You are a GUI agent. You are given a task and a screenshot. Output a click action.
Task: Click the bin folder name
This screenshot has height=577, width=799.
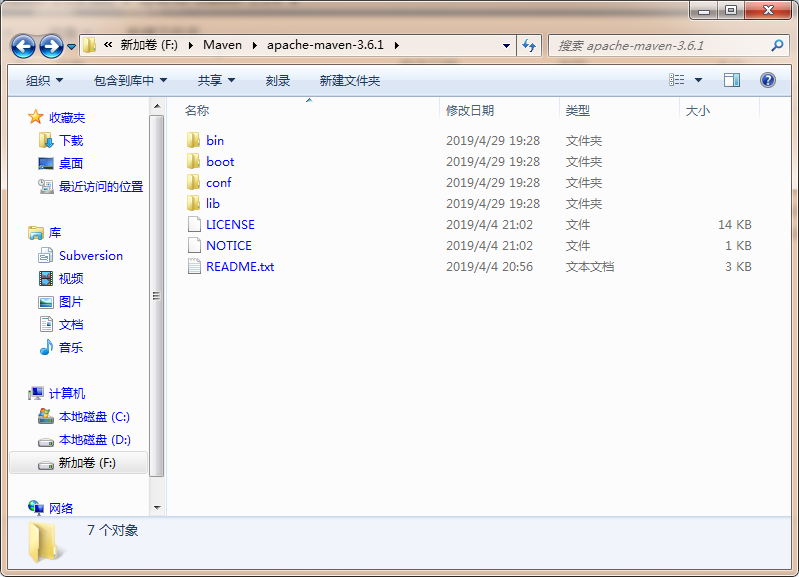[x=215, y=141]
